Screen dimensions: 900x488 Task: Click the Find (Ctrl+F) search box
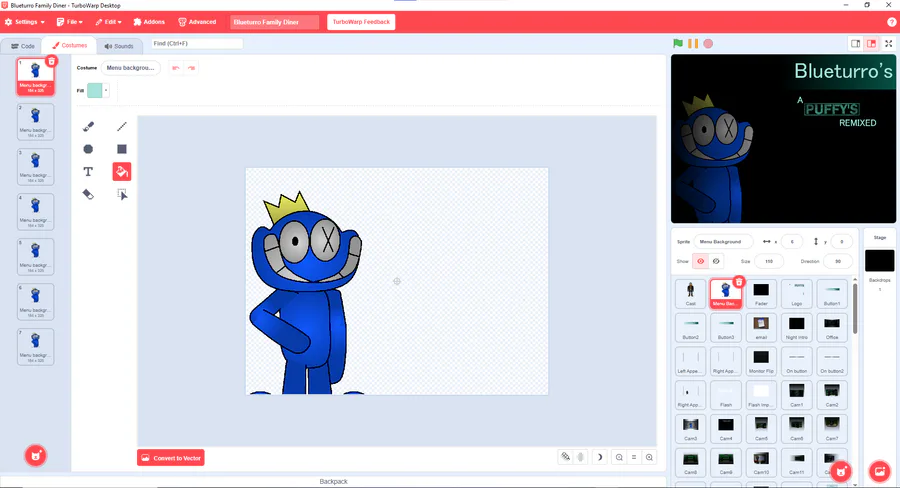pos(197,44)
